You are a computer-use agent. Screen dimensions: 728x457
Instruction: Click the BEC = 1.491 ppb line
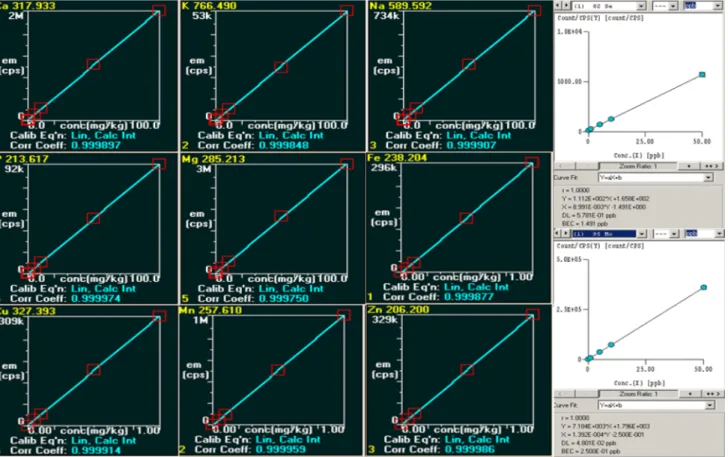coord(585,223)
